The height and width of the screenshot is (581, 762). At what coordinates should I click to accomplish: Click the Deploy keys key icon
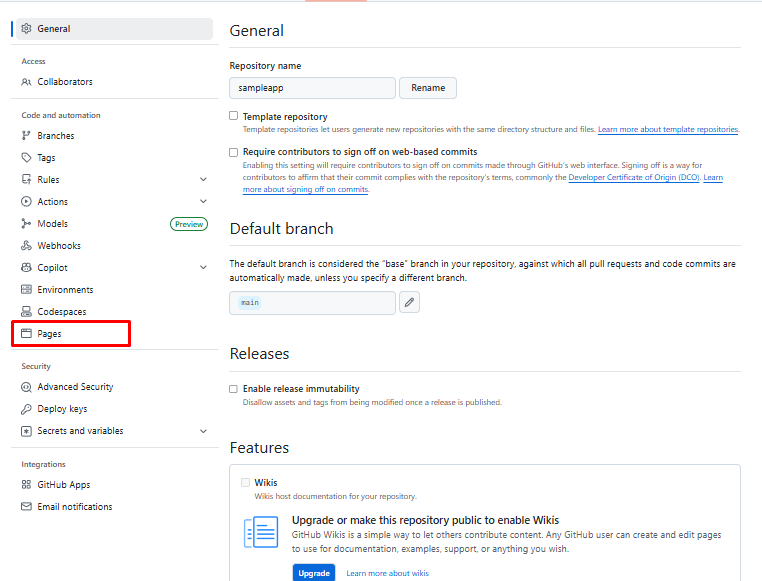27,409
